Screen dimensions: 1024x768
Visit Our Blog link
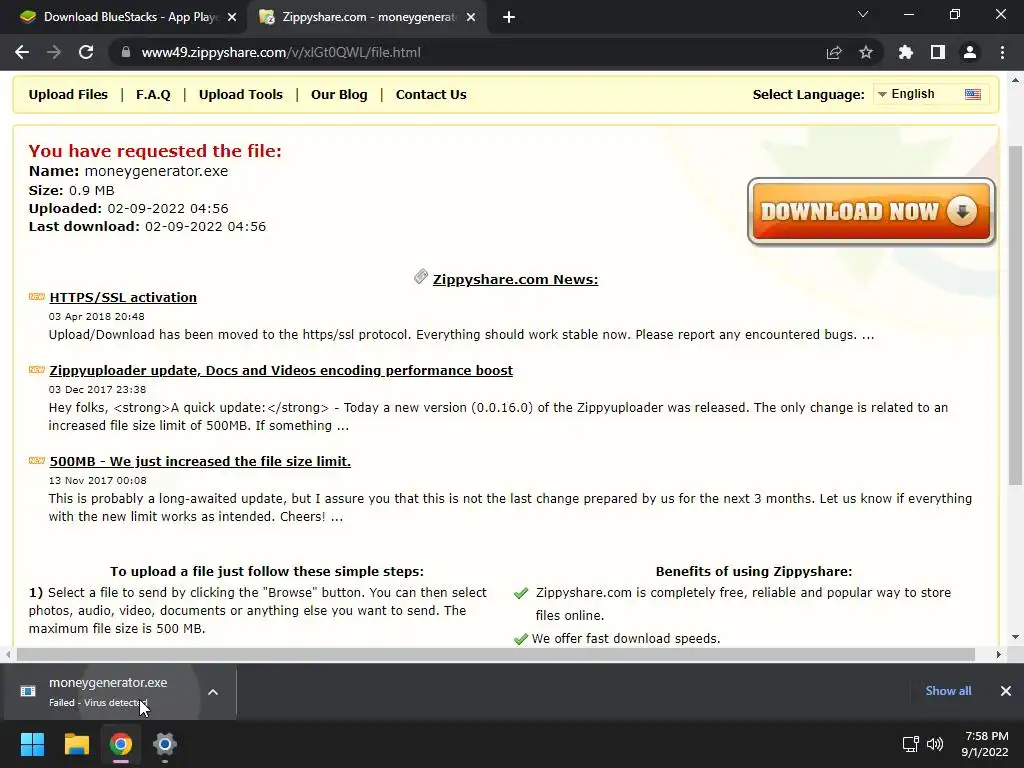click(339, 95)
